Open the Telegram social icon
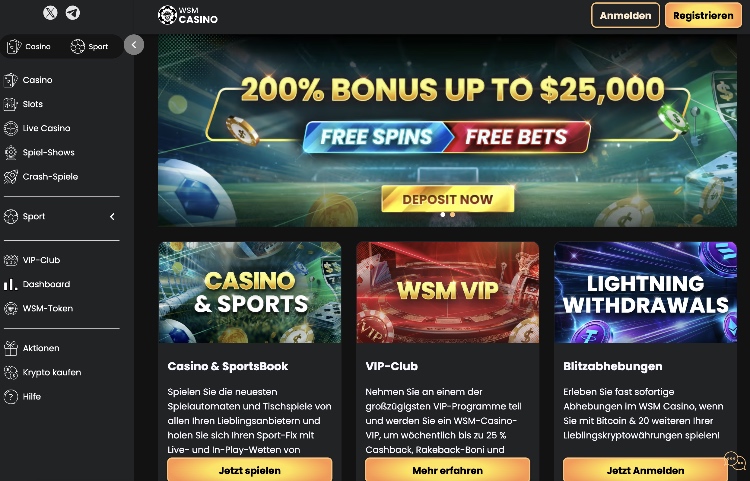The height and width of the screenshot is (481, 750). click(x=73, y=13)
